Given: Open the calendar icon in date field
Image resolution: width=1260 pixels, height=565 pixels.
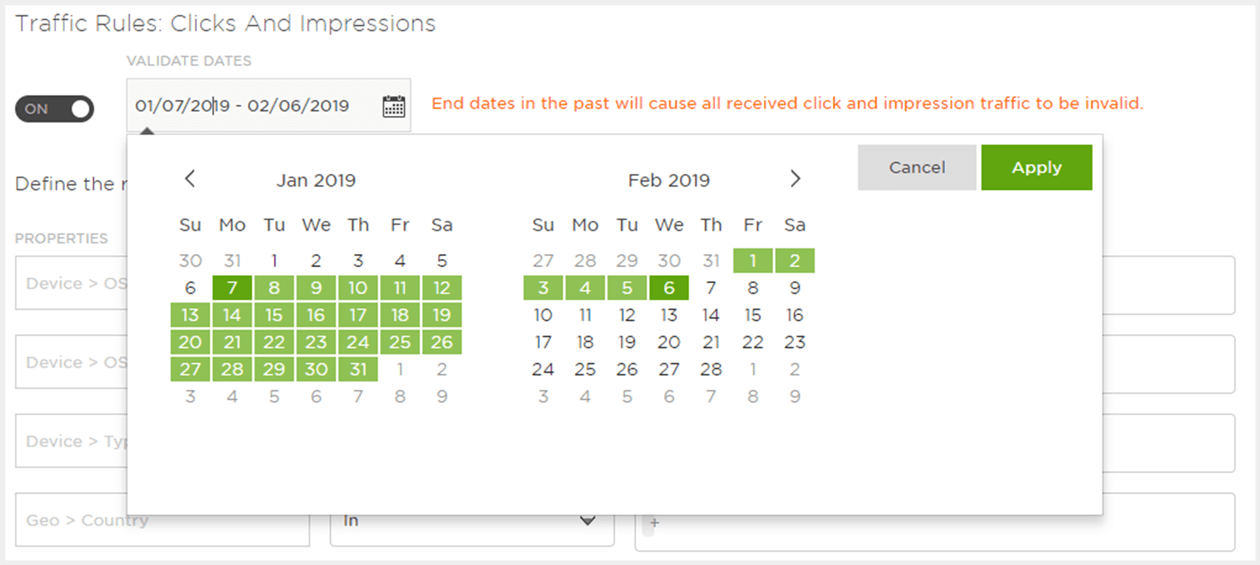Looking at the screenshot, I should point(394,106).
